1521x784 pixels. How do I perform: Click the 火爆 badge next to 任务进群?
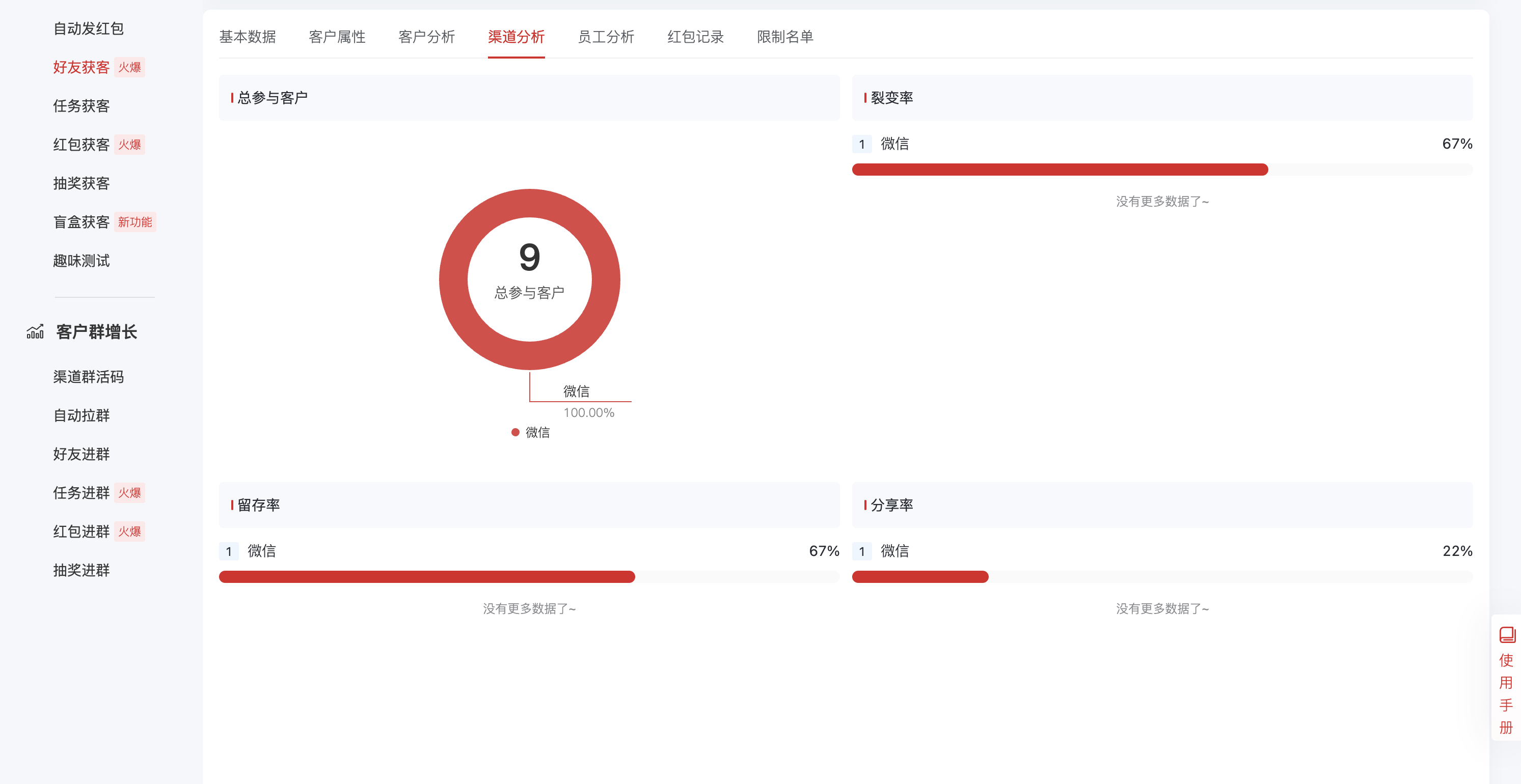(x=129, y=493)
